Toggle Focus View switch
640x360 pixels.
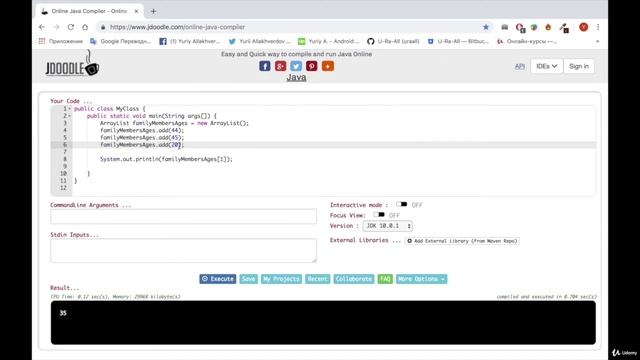(379, 215)
